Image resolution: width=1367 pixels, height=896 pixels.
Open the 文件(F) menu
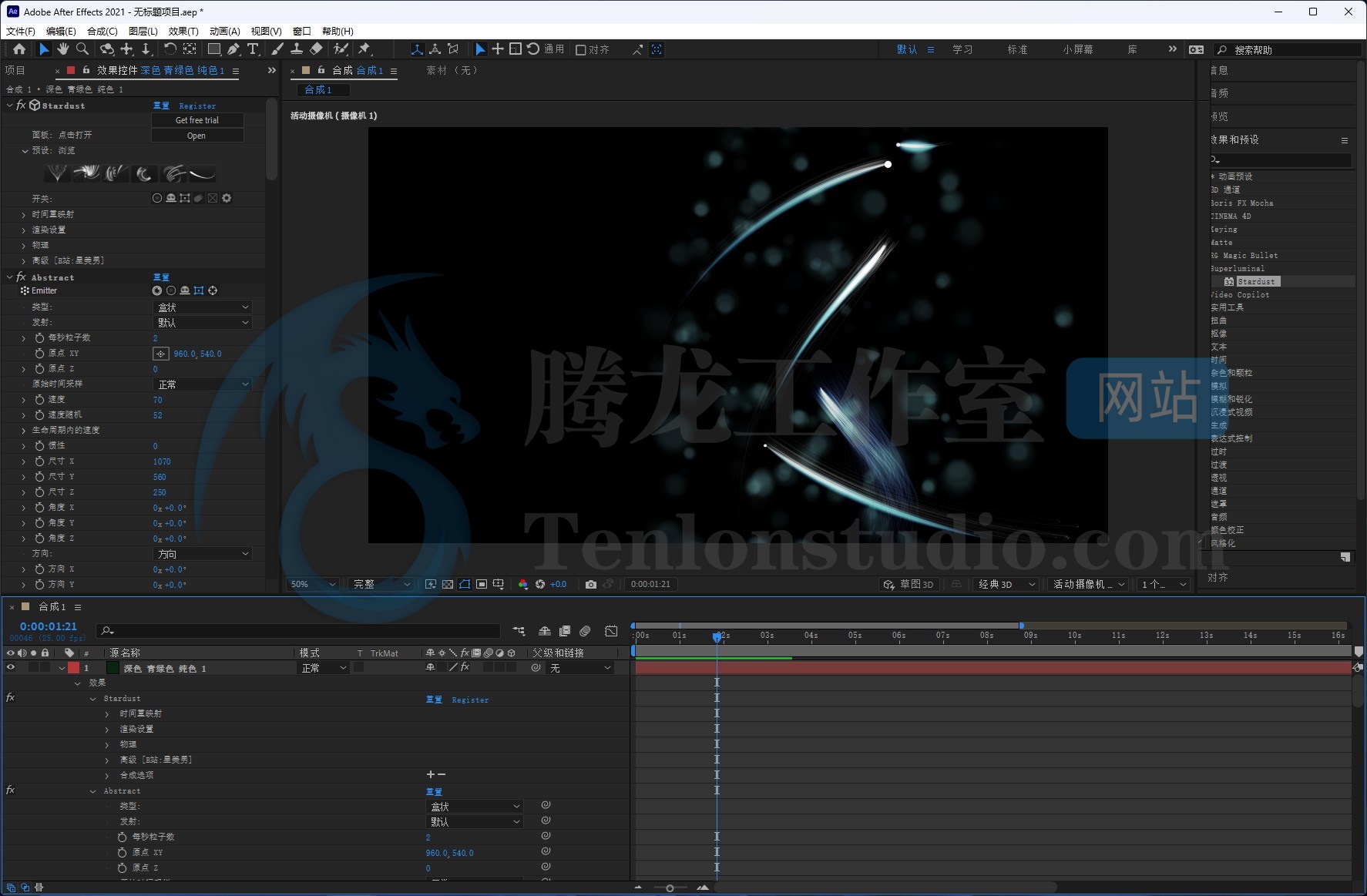coord(21,31)
